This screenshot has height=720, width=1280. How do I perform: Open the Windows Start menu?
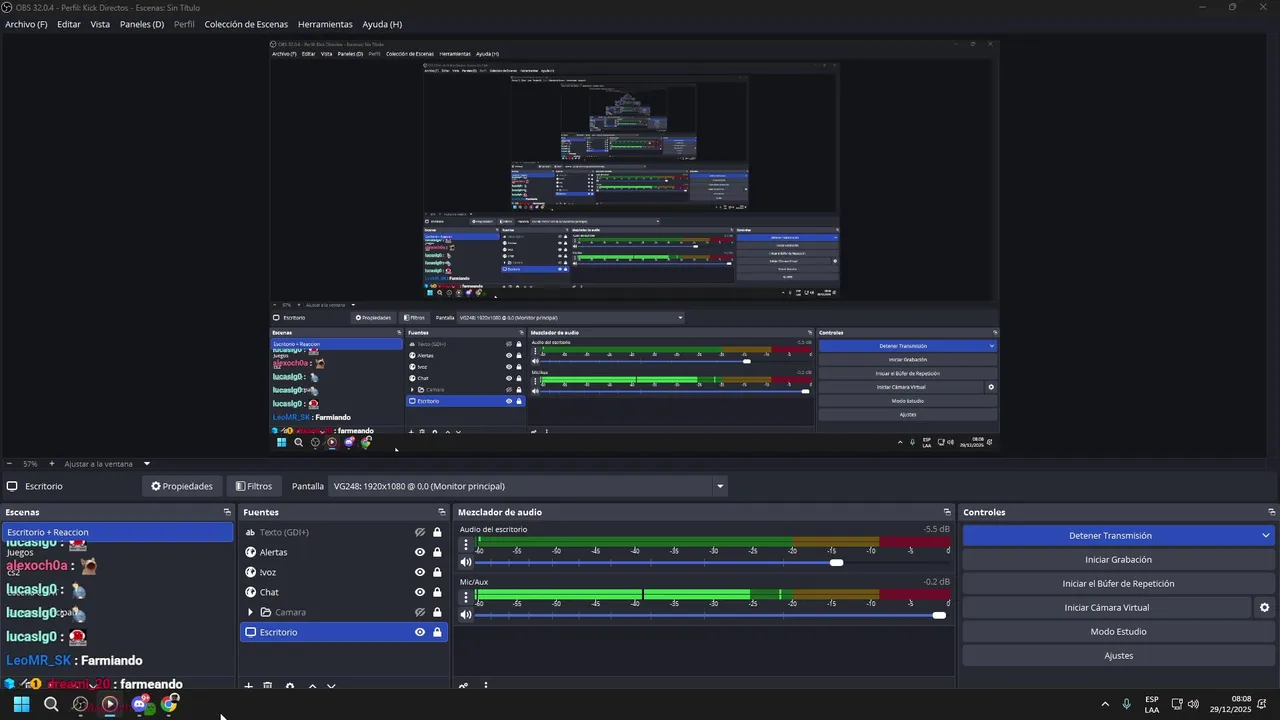pos(21,704)
